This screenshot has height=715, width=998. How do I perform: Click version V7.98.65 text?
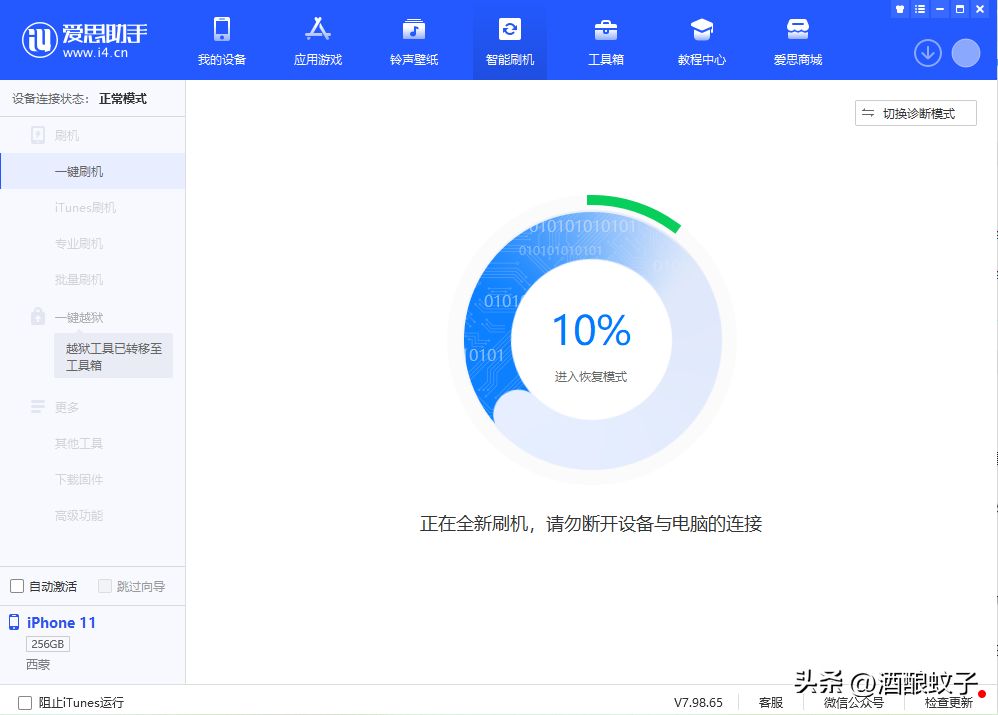tap(698, 702)
